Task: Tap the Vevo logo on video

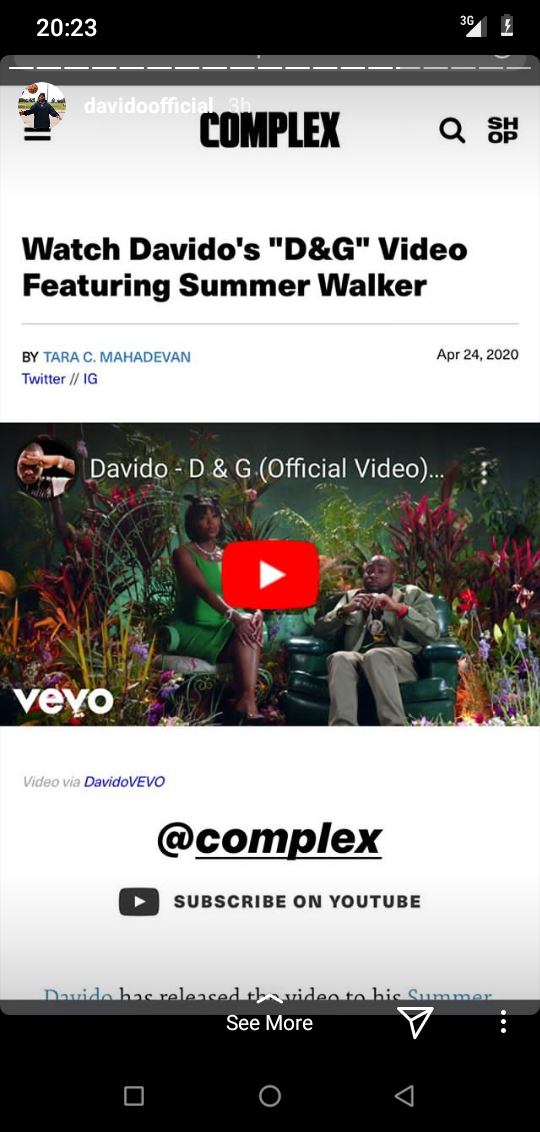Action: (63, 700)
